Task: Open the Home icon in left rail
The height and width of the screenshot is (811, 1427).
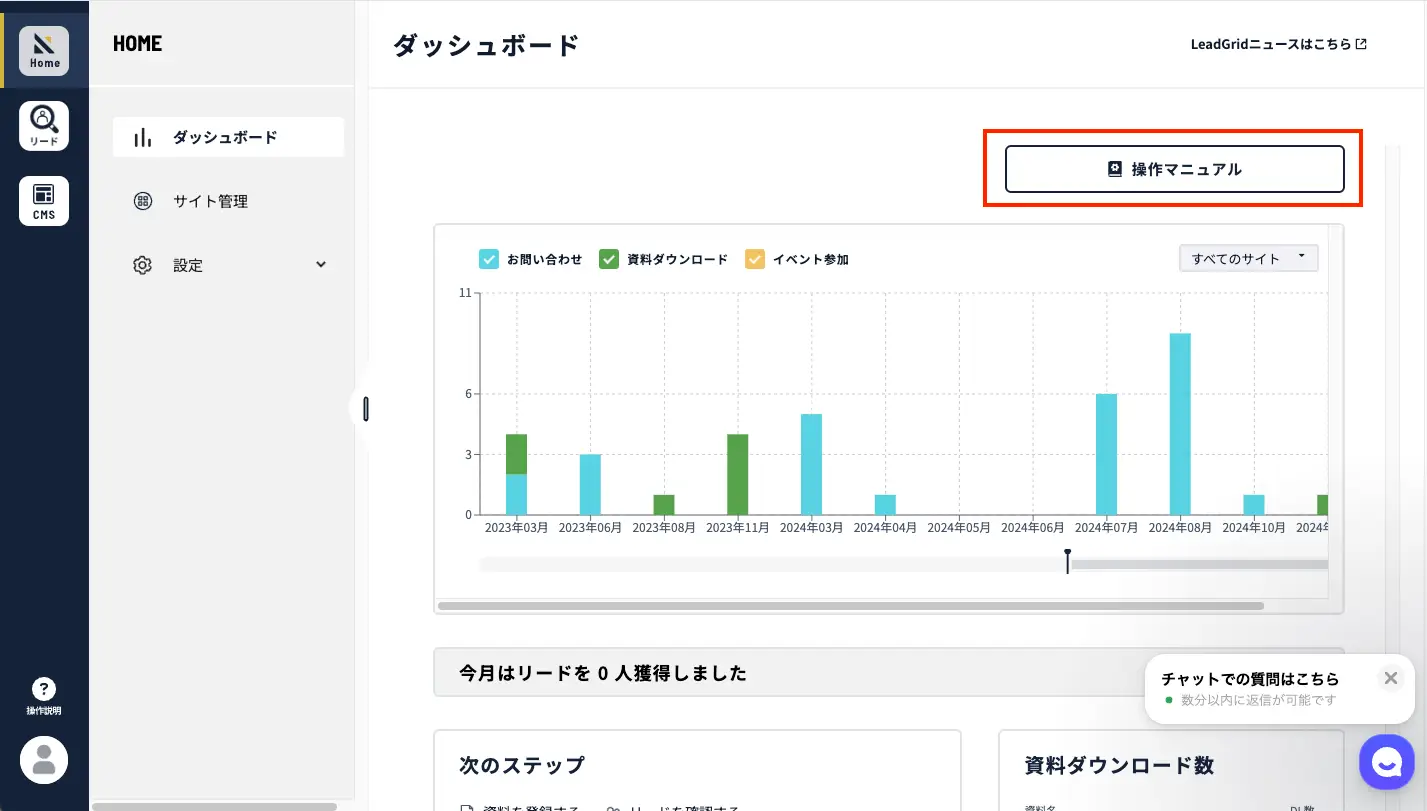Action: [x=44, y=51]
